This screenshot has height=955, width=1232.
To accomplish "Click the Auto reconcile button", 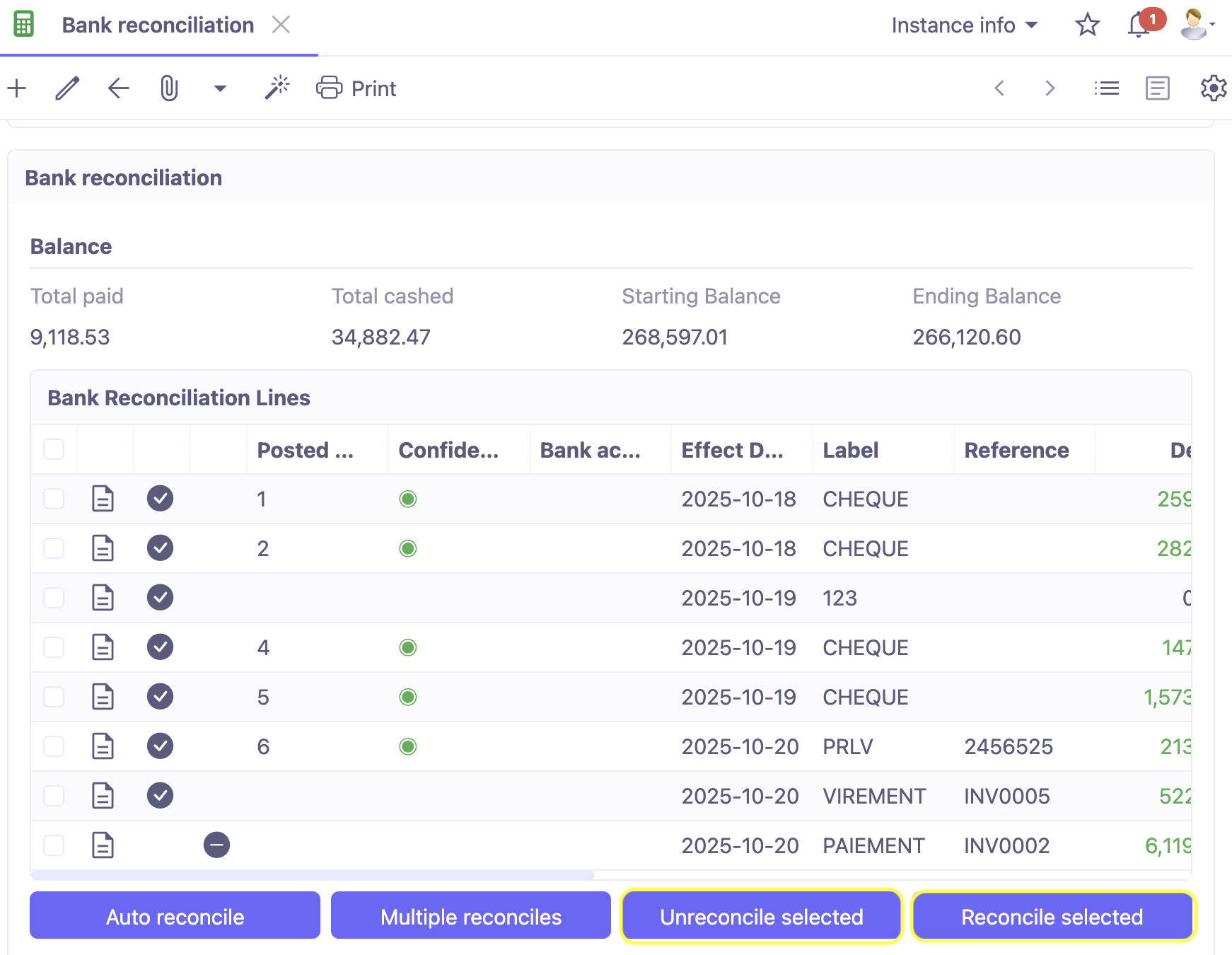I will [x=174, y=916].
